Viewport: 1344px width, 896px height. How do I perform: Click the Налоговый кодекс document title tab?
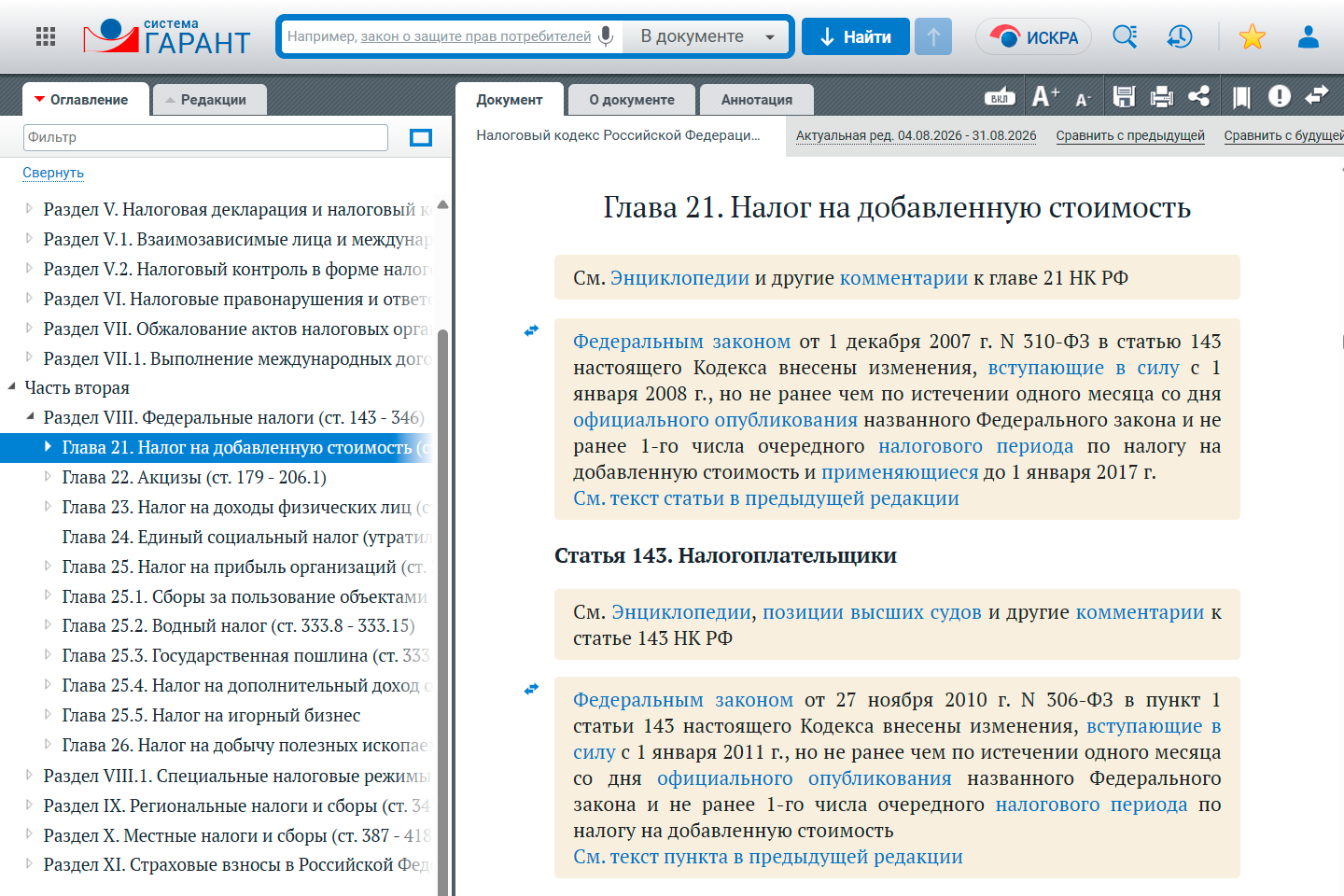[619, 135]
